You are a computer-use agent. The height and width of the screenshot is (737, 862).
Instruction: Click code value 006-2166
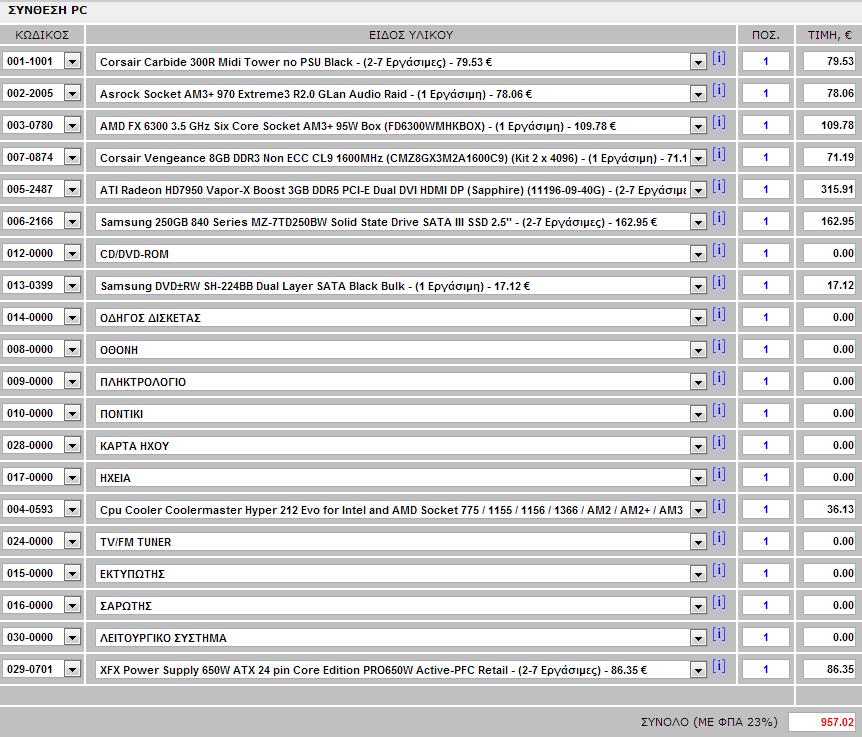30,221
